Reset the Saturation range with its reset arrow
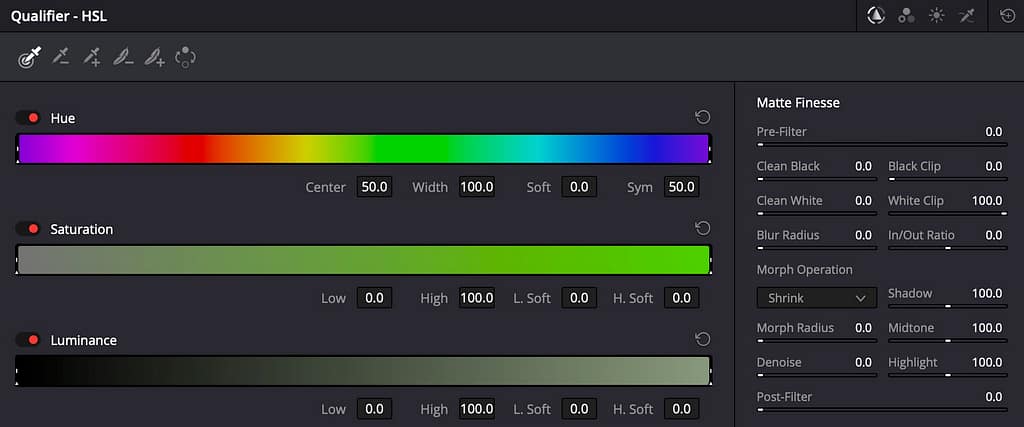This screenshot has height=427, width=1024. click(703, 229)
